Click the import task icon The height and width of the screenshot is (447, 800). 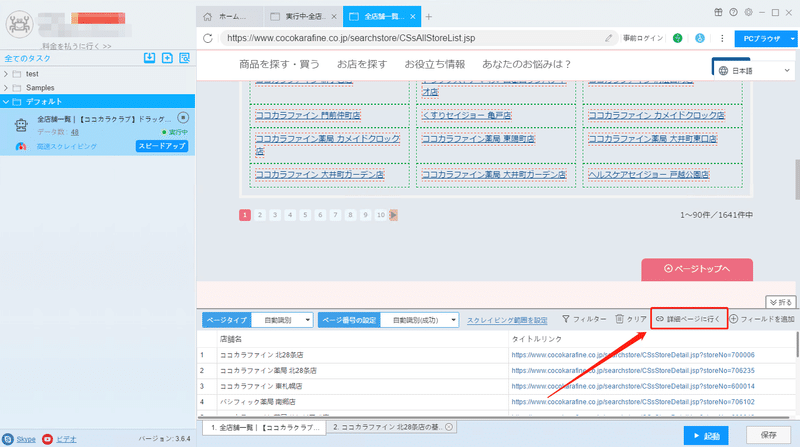point(149,58)
